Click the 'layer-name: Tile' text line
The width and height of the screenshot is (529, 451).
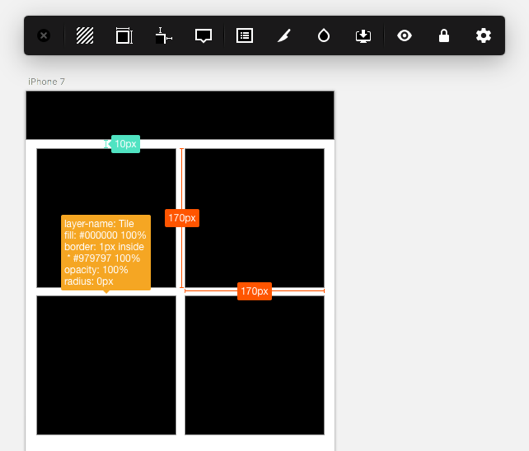tap(99, 224)
